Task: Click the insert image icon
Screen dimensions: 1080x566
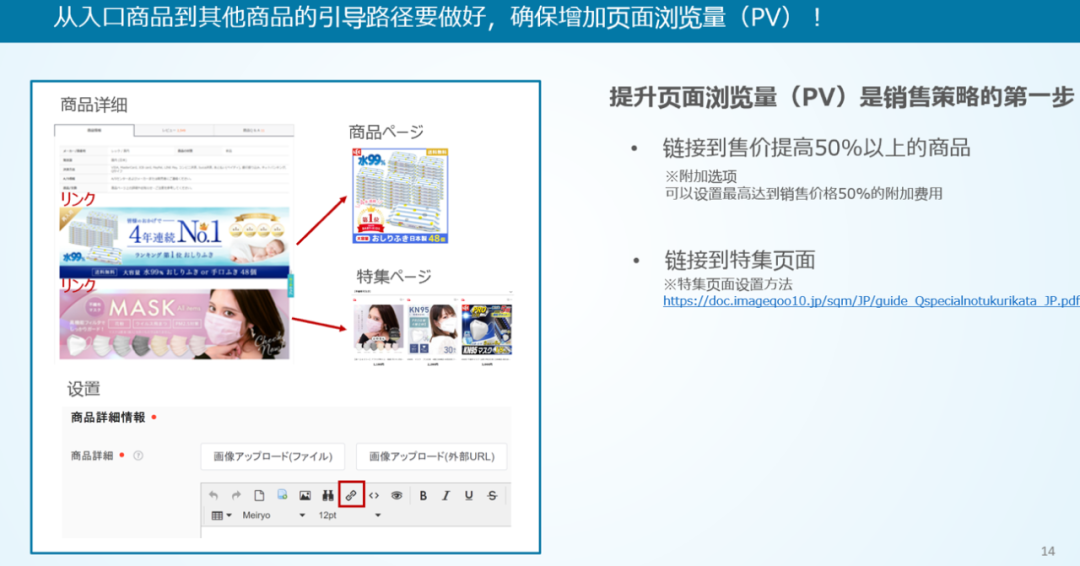Action: [x=304, y=496]
